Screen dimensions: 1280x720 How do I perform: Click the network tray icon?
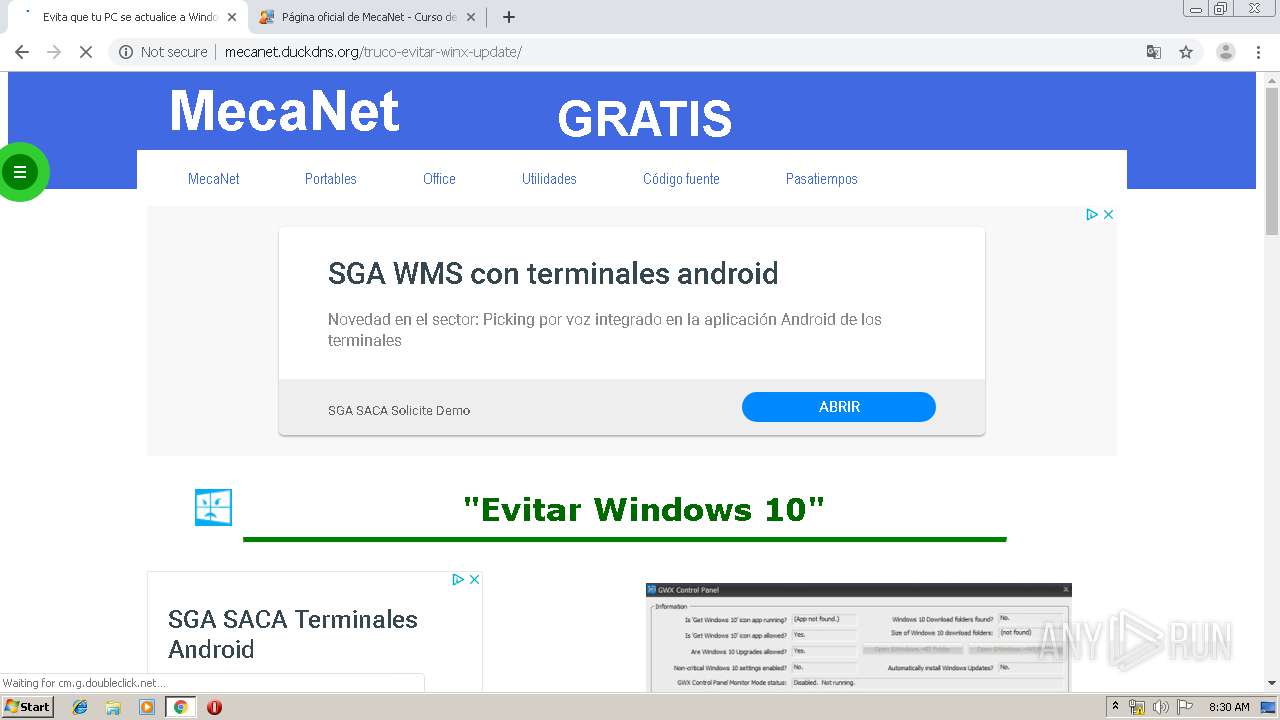(1137, 707)
